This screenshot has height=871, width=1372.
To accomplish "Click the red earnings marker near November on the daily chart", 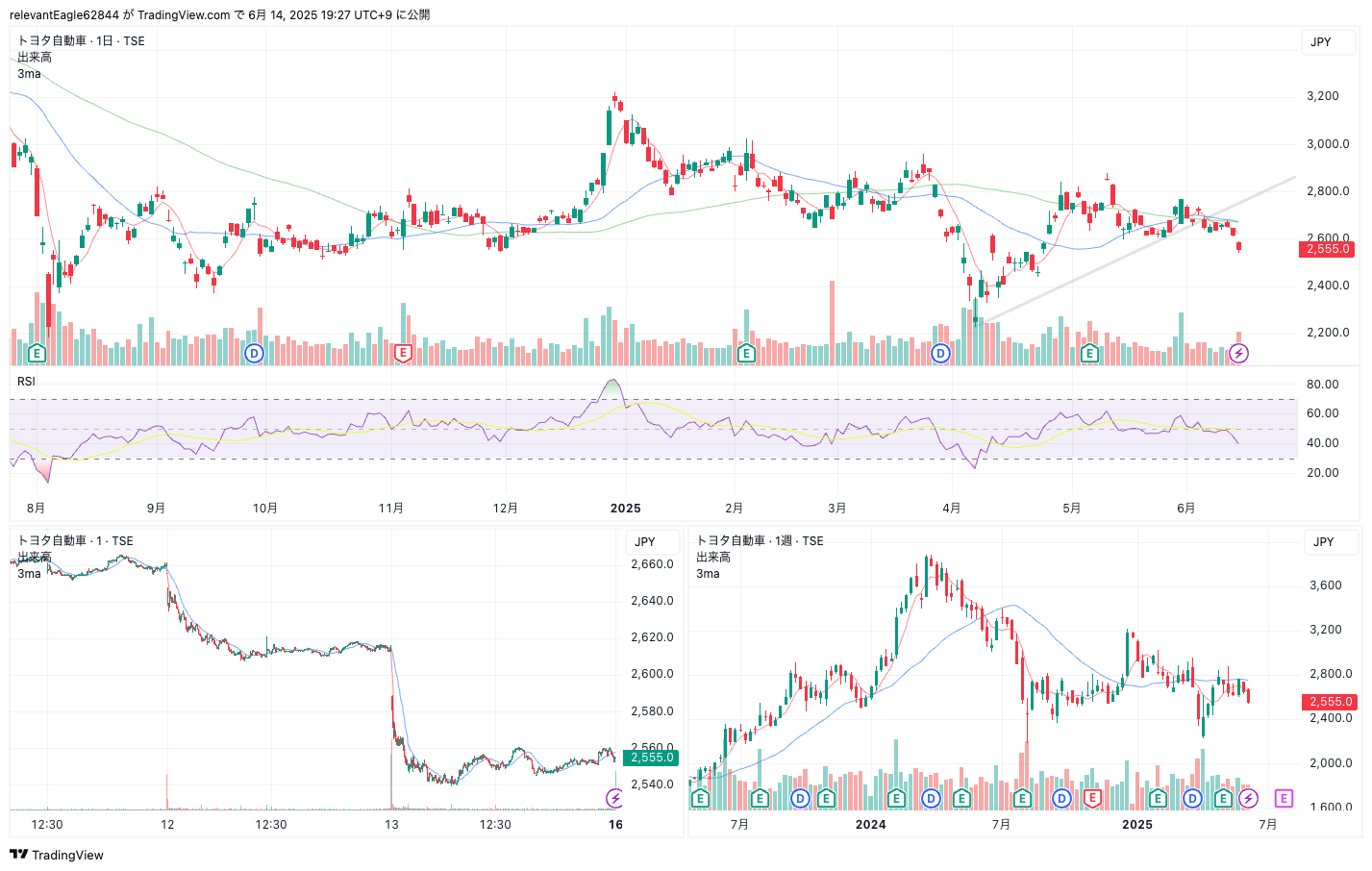I will pos(403,353).
